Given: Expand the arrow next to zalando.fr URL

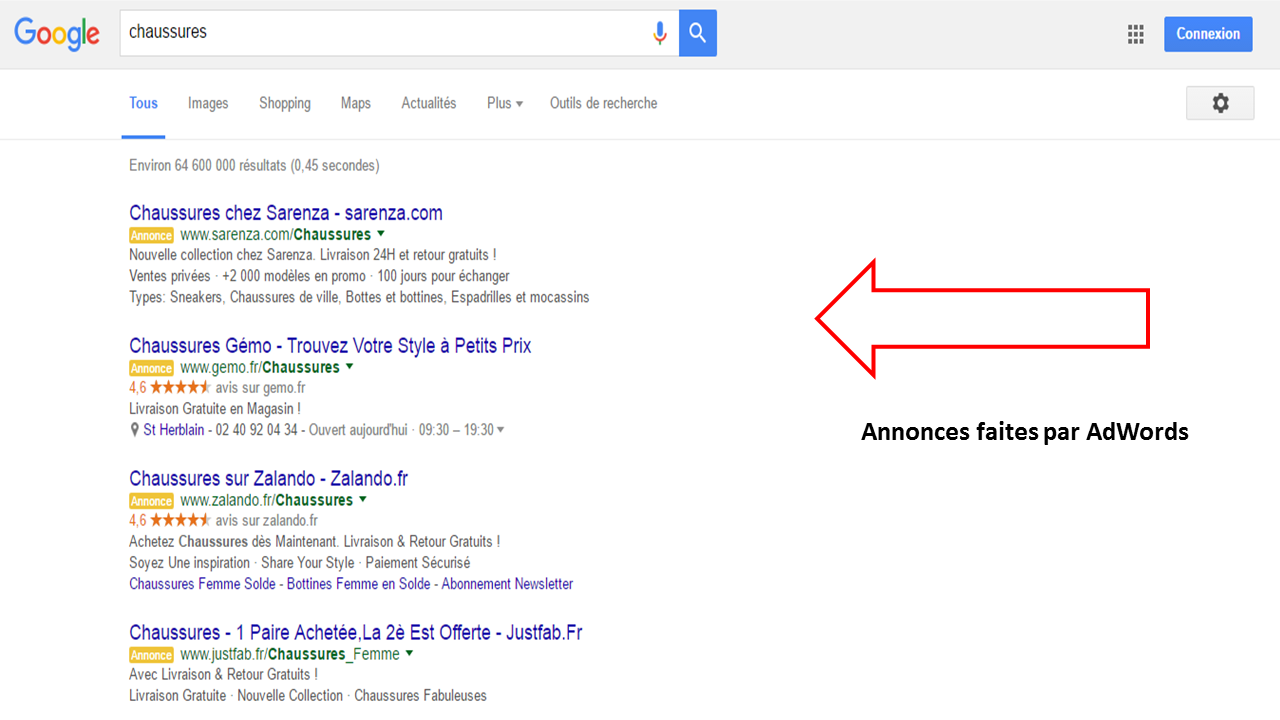Looking at the screenshot, I should click(363, 499).
